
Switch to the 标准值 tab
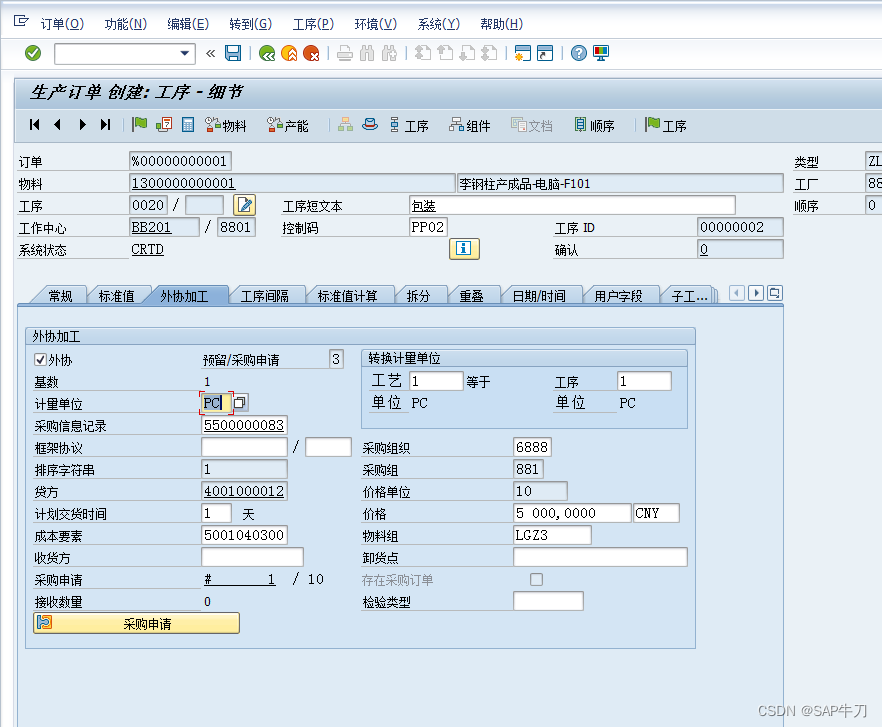tap(116, 296)
